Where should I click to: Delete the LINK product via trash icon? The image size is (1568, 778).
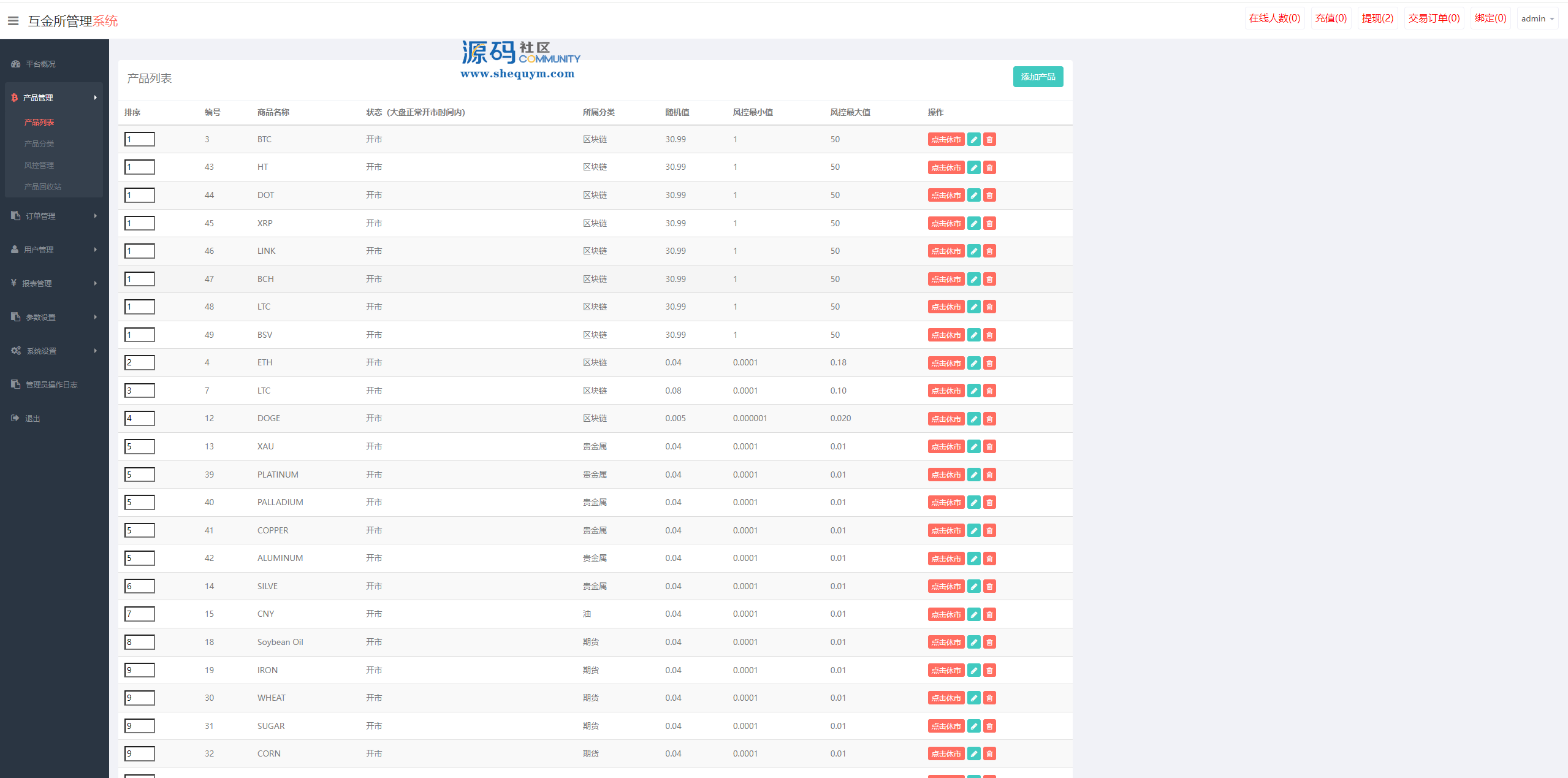click(x=989, y=251)
